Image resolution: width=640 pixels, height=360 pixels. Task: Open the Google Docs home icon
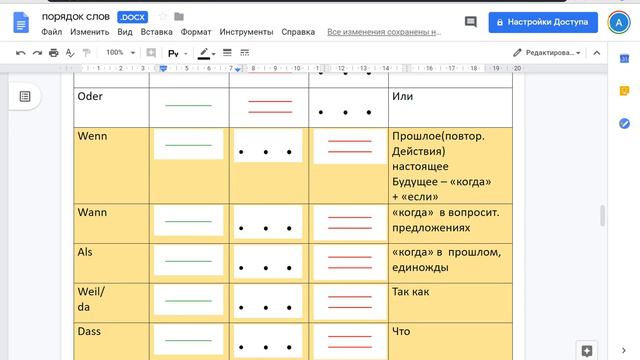pyautogui.click(x=21, y=22)
